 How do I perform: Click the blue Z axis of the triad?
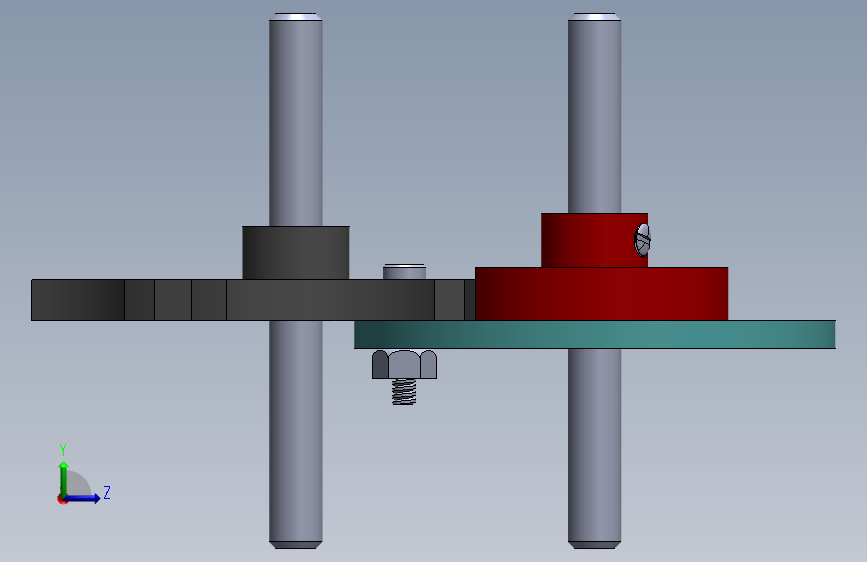83,498
